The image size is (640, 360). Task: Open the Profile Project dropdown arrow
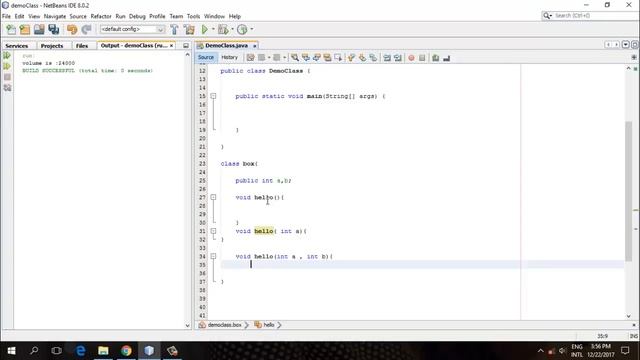[x=251, y=29]
